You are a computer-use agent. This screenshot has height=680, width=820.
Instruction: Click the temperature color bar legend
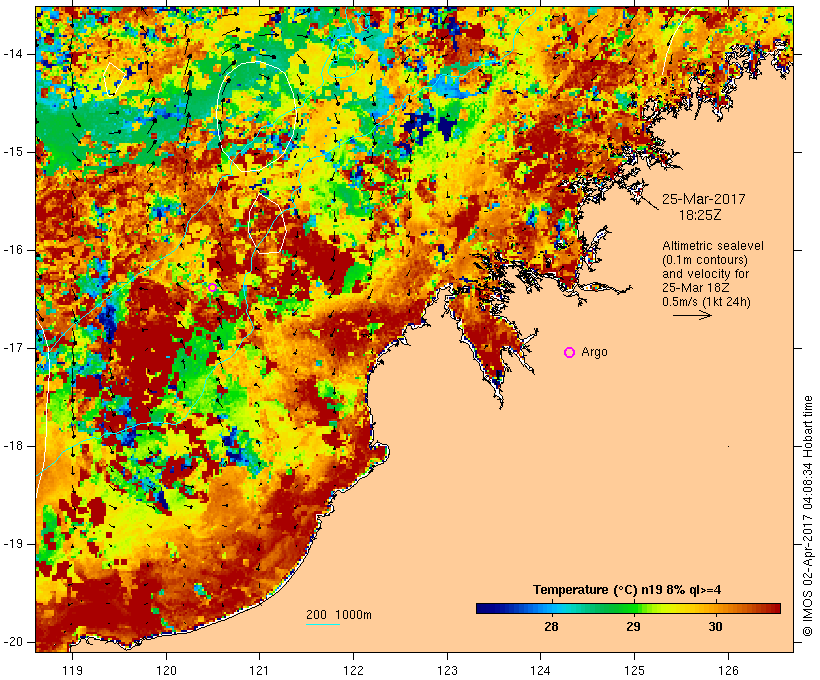(628, 608)
